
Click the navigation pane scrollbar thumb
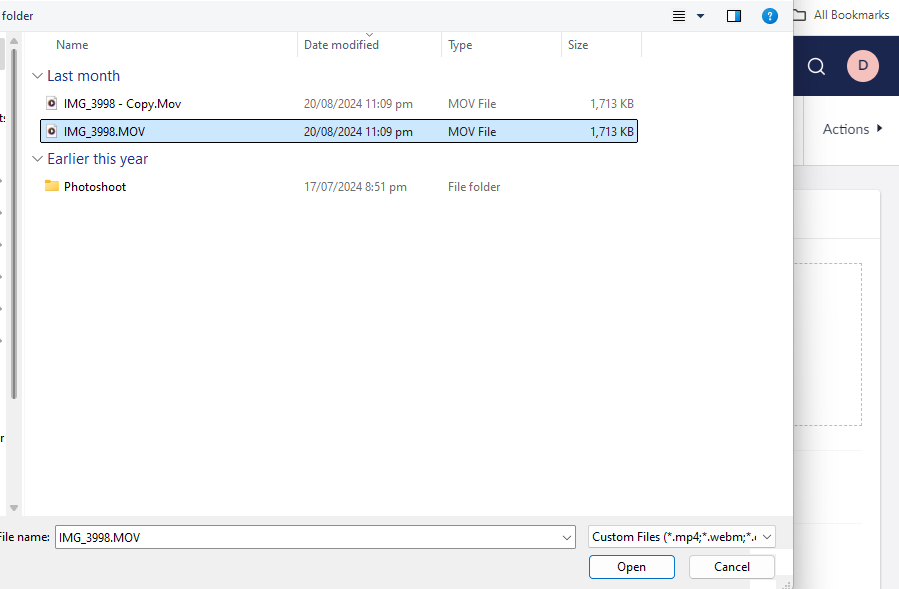click(14, 224)
